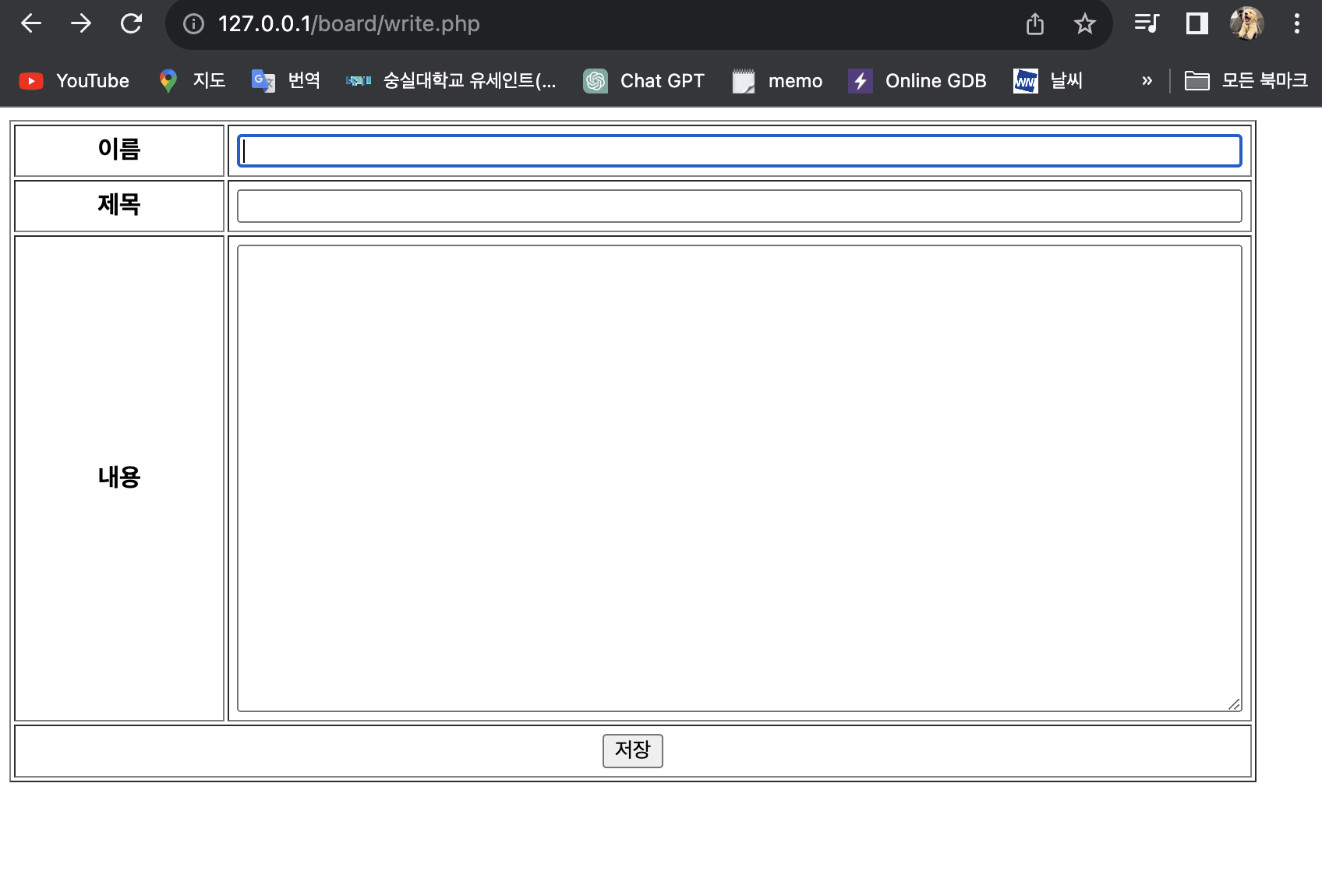This screenshot has height=896, width=1322.
Task: Click the tab search/side panel icon
Action: tap(1197, 23)
